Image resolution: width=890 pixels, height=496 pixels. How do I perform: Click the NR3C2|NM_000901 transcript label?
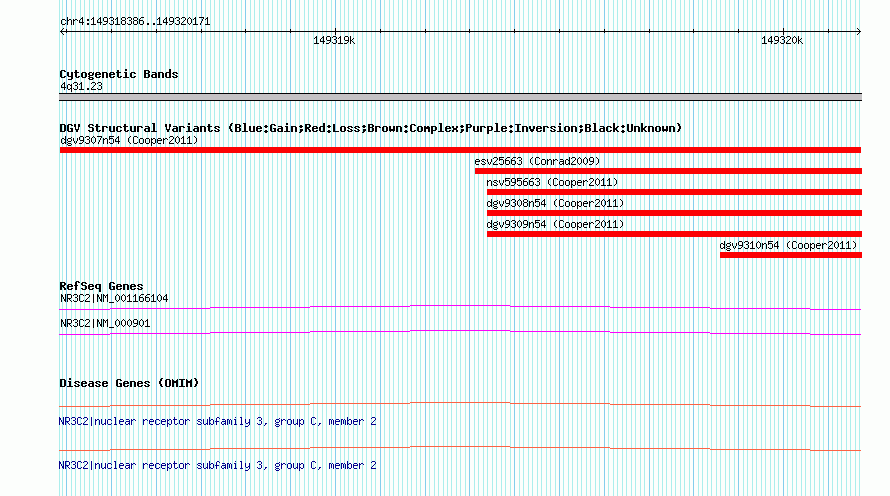point(105,323)
